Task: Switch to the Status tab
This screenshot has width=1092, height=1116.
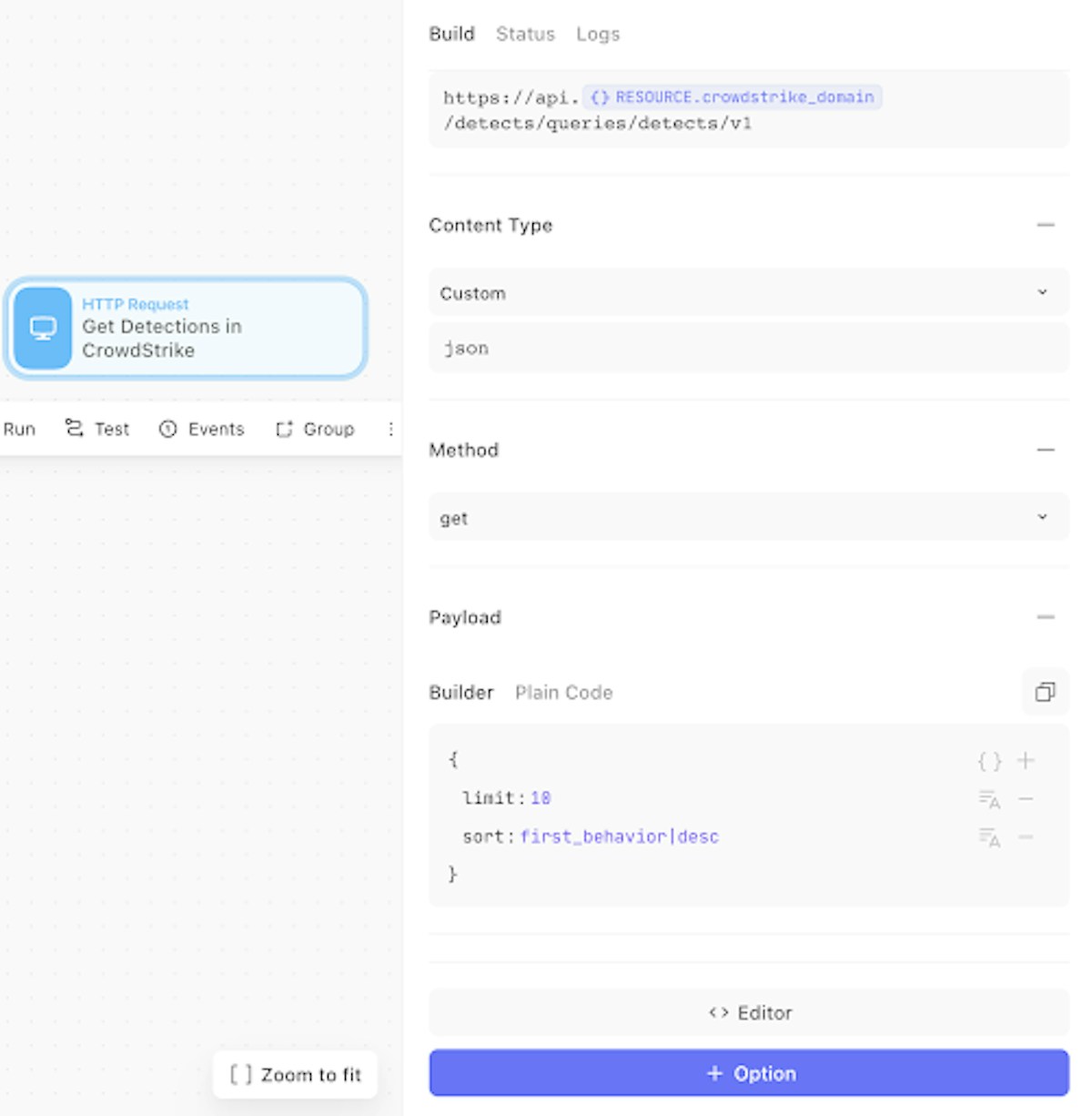Action: tap(525, 34)
